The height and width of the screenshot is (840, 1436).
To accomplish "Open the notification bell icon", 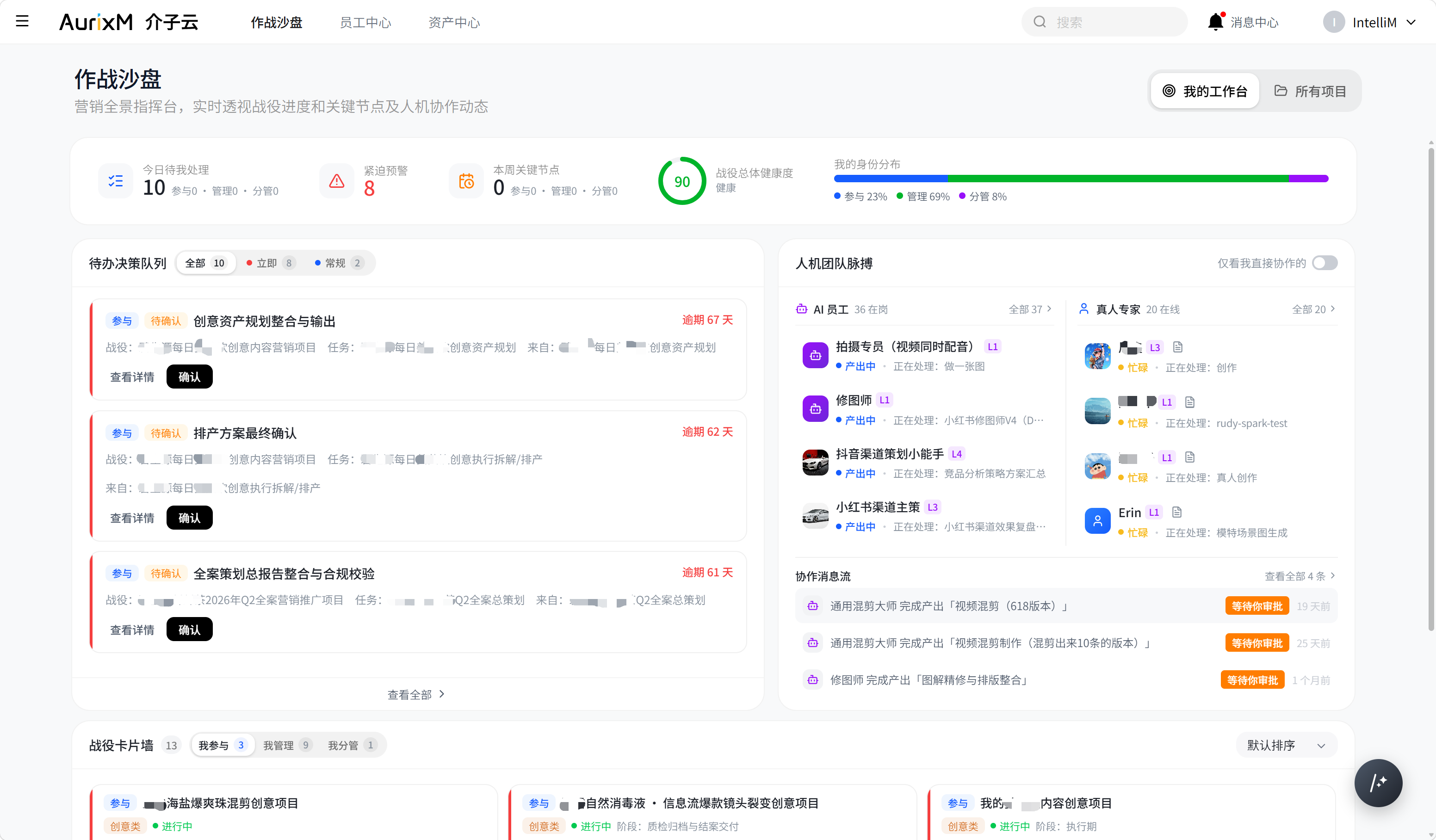I will 1215,22.
